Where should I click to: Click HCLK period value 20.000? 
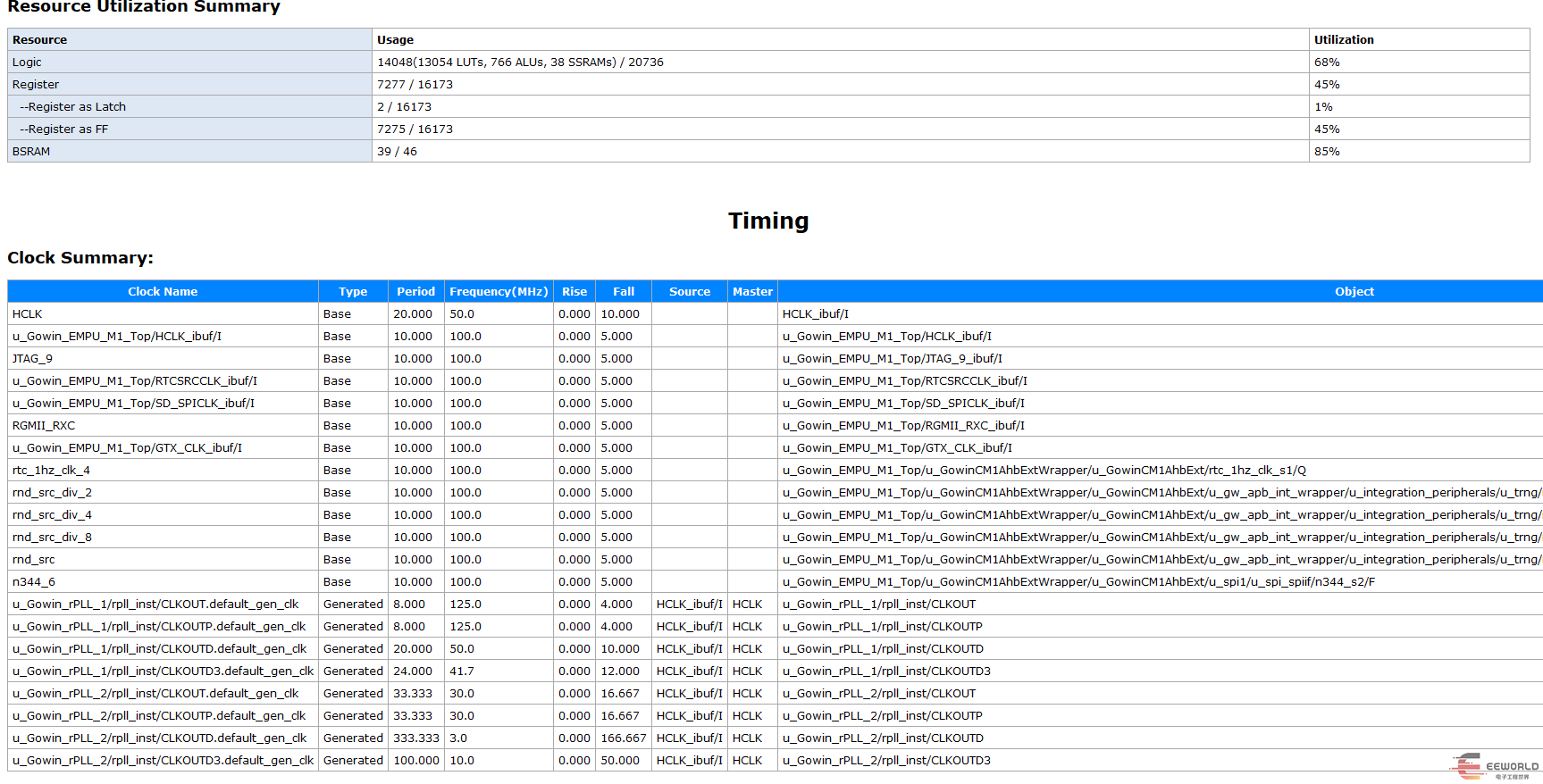click(416, 313)
